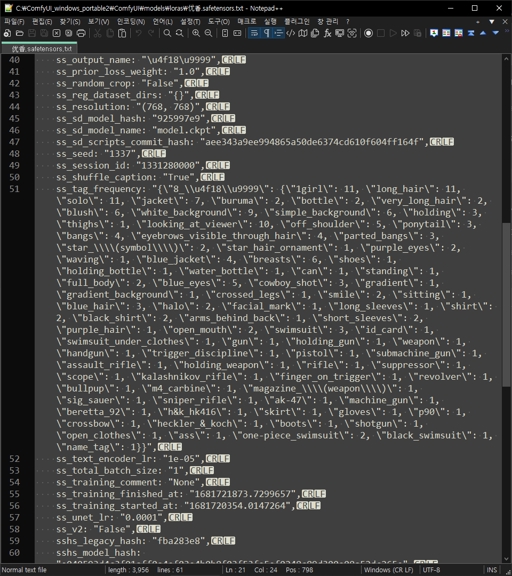Select the 优香.safetensors.txt document tab
512x576 pixels.
(x=40, y=48)
